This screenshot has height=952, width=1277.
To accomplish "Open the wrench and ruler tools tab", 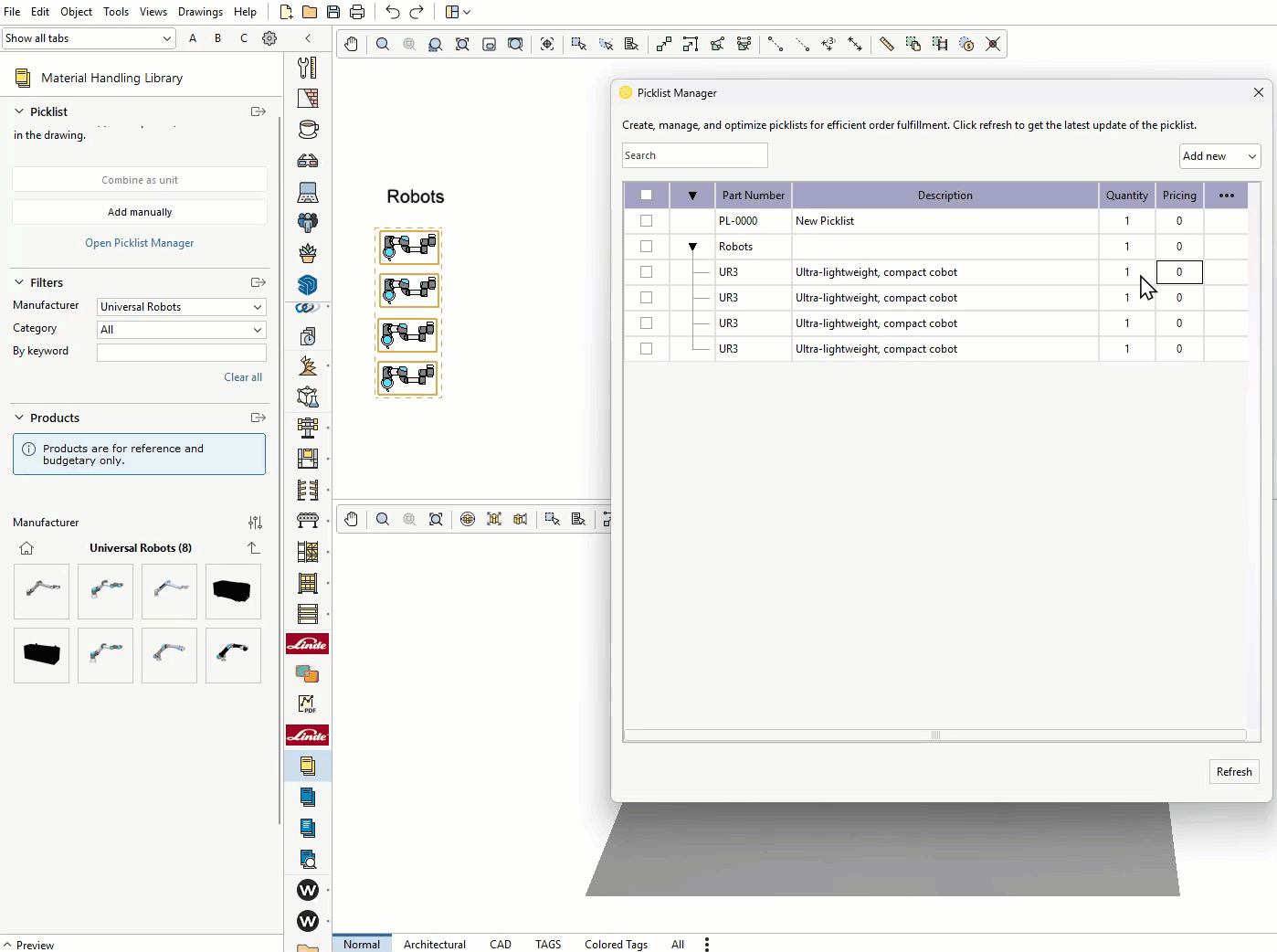I will 308,68.
